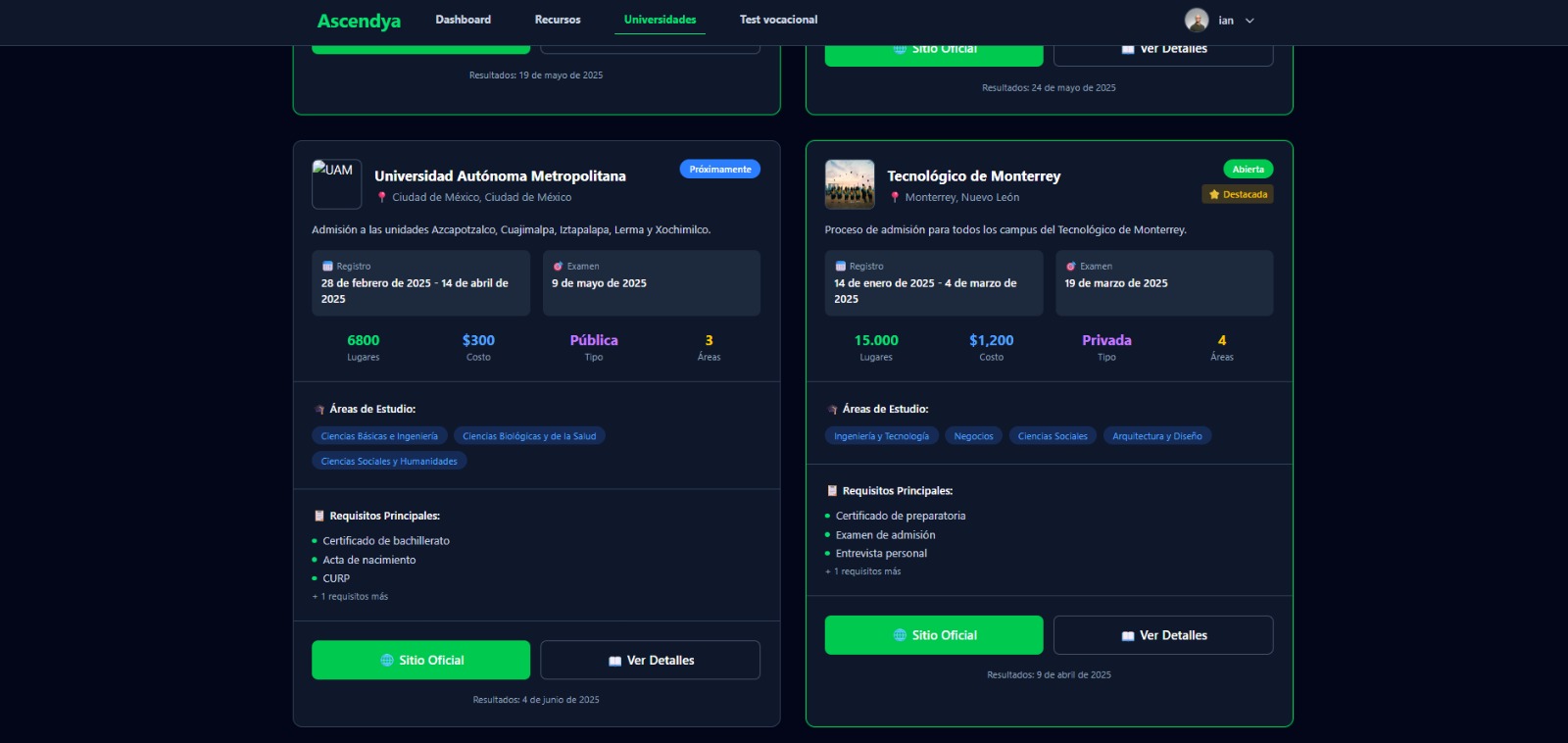Click the Privada Tipo value
This screenshot has width=1568, height=743.
point(1106,340)
